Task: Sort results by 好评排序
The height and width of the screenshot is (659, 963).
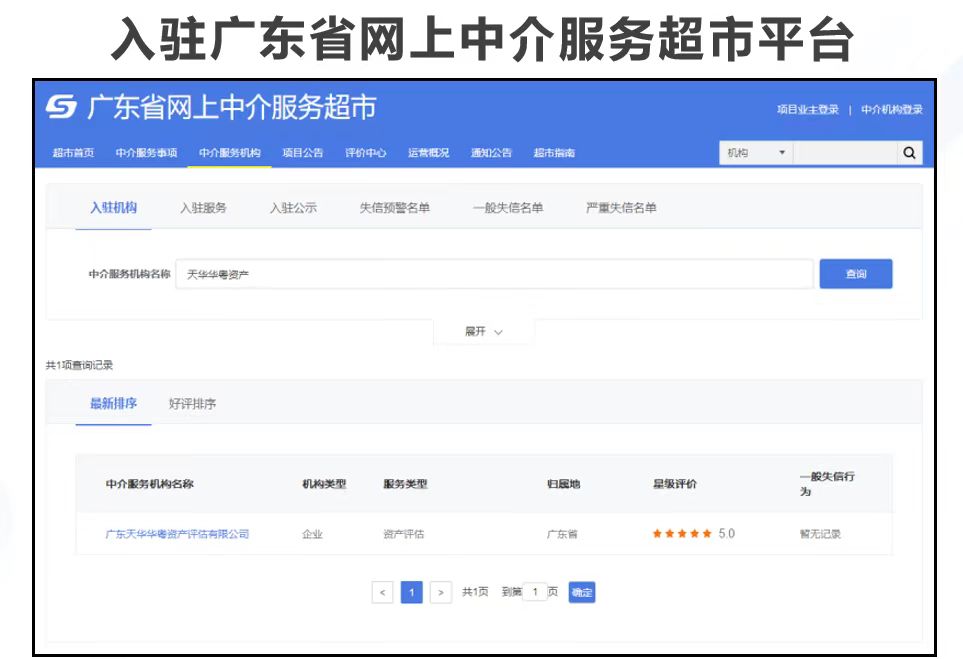Action: [192, 404]
